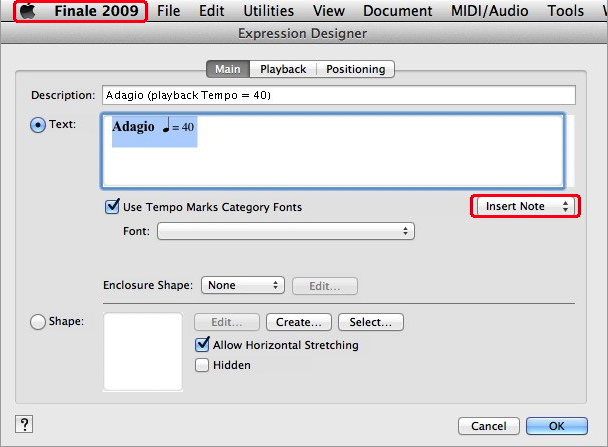Uncheck Allow Horizontal Stretching
This screenshot has width=608, height=447.
pyautogui.click(x=202, y=345)
